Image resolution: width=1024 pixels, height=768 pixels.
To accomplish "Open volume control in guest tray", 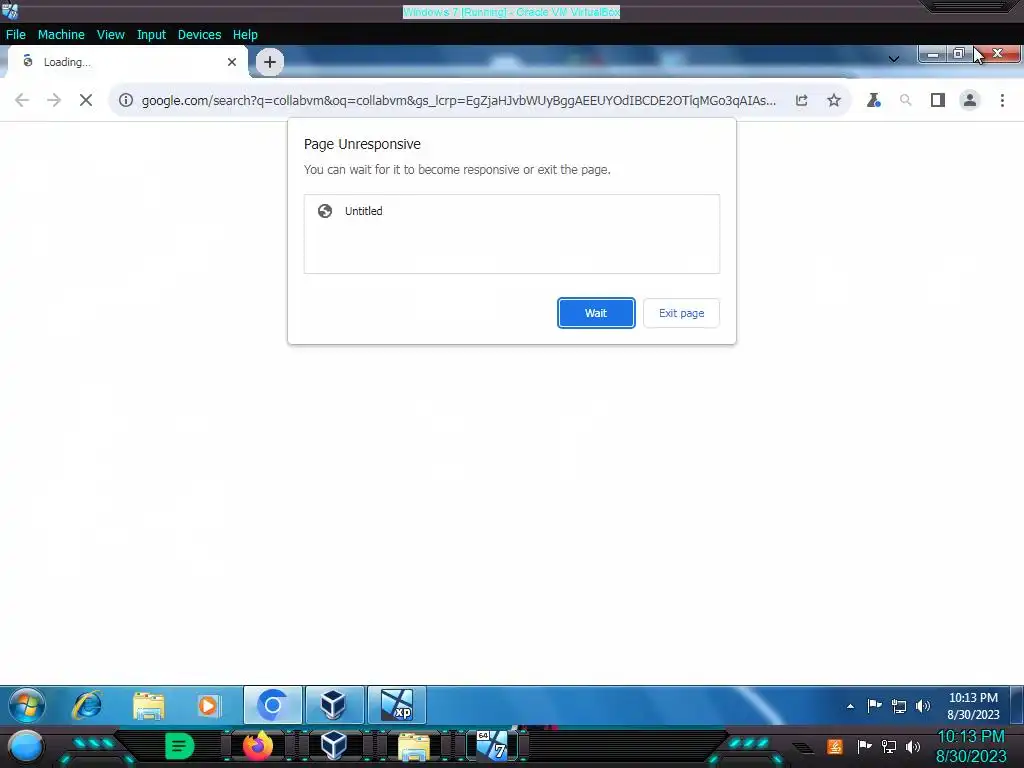I will click(923, 706).
